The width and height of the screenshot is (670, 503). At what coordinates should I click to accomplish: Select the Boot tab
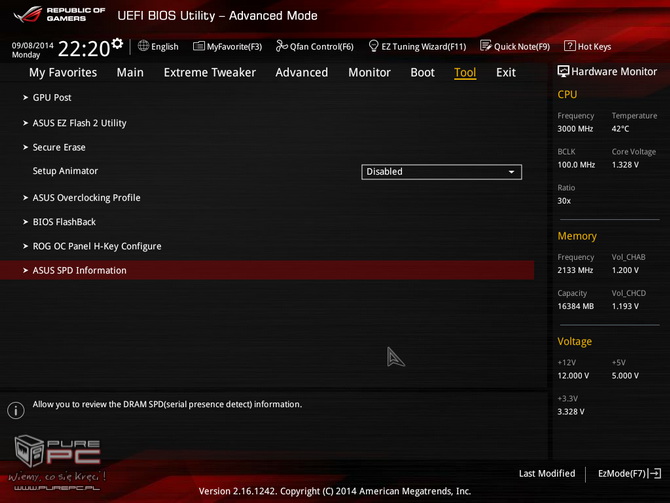(422, 73)
